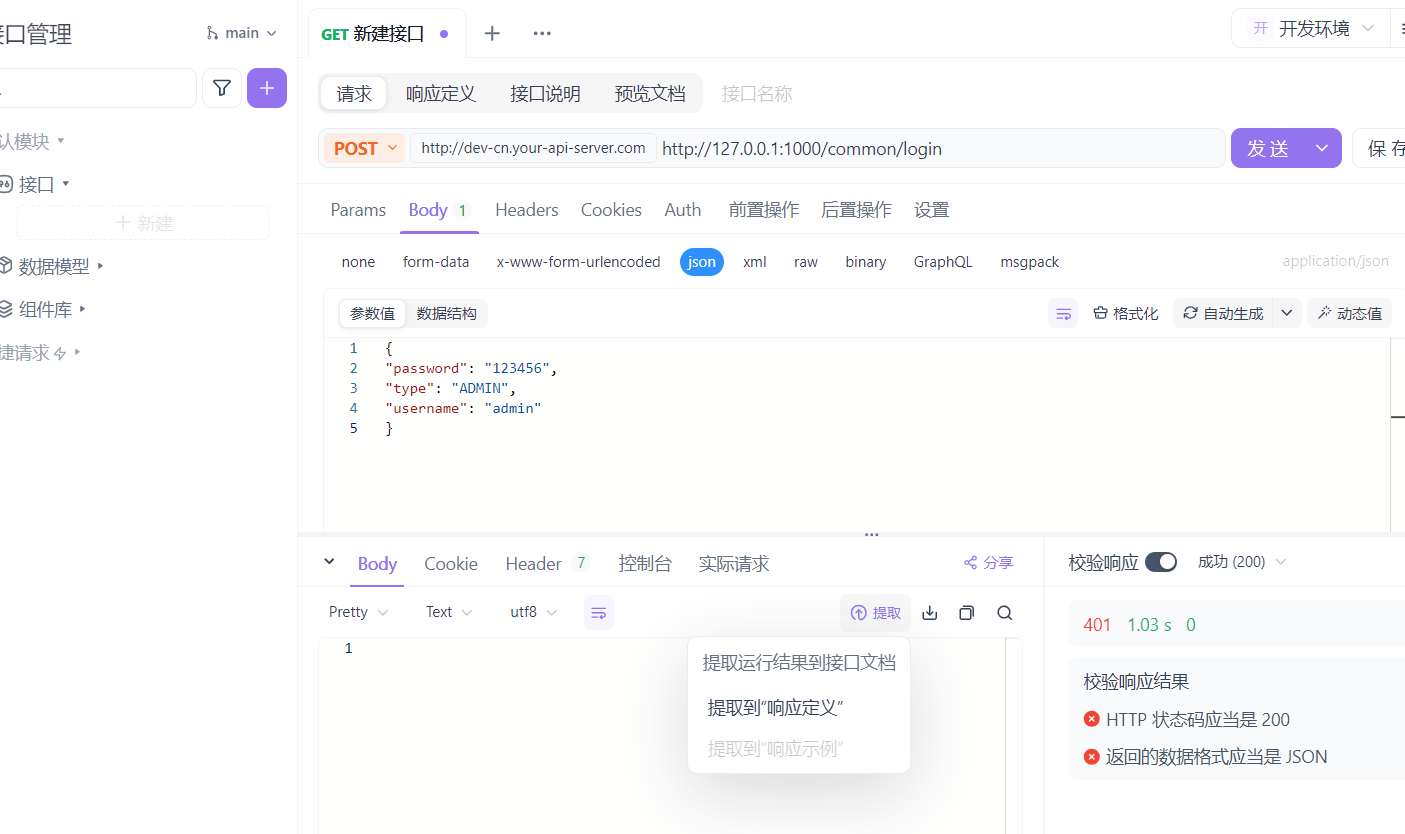Open the 实际请求 tab
Screen dimensions: 1405x834
(x=734, y=564)
